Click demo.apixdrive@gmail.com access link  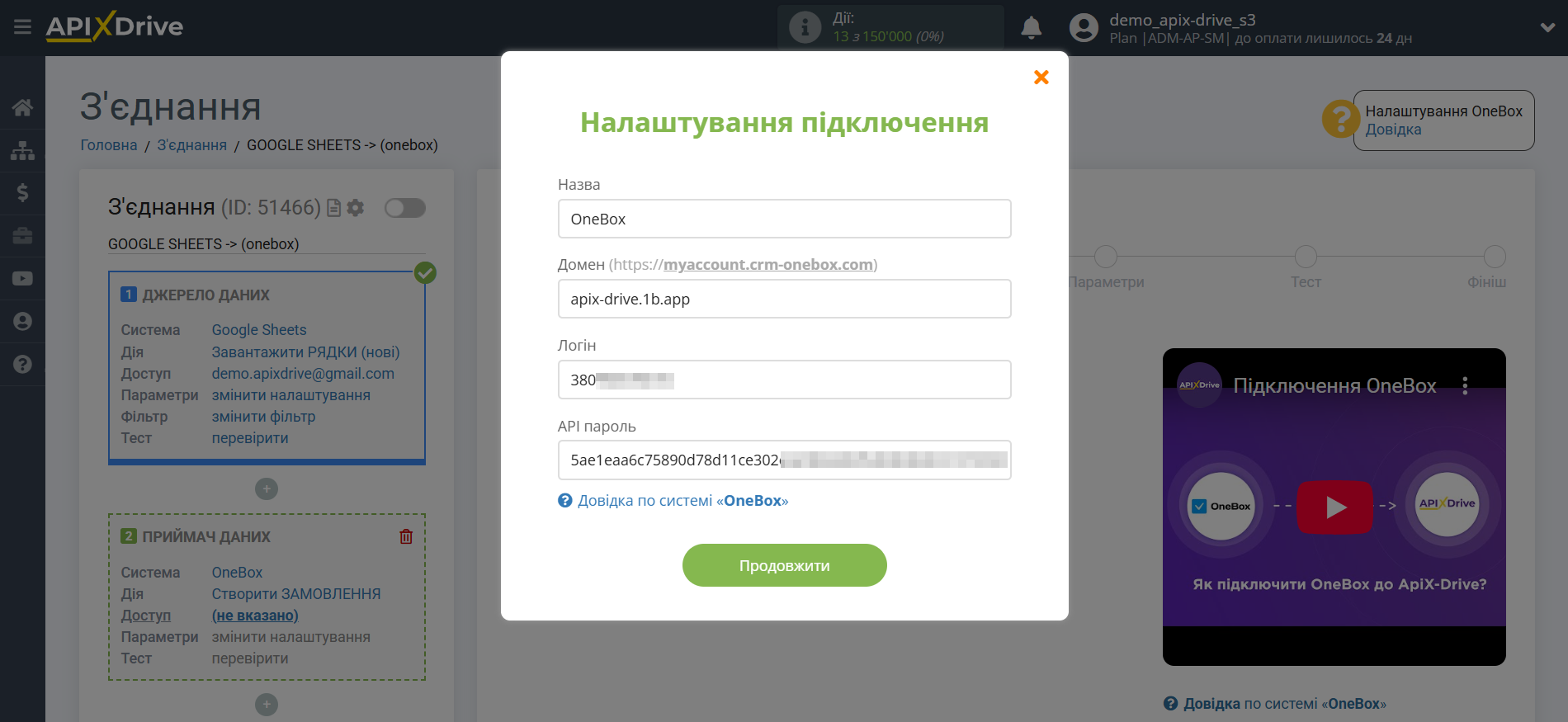click(x=303, y=374)
